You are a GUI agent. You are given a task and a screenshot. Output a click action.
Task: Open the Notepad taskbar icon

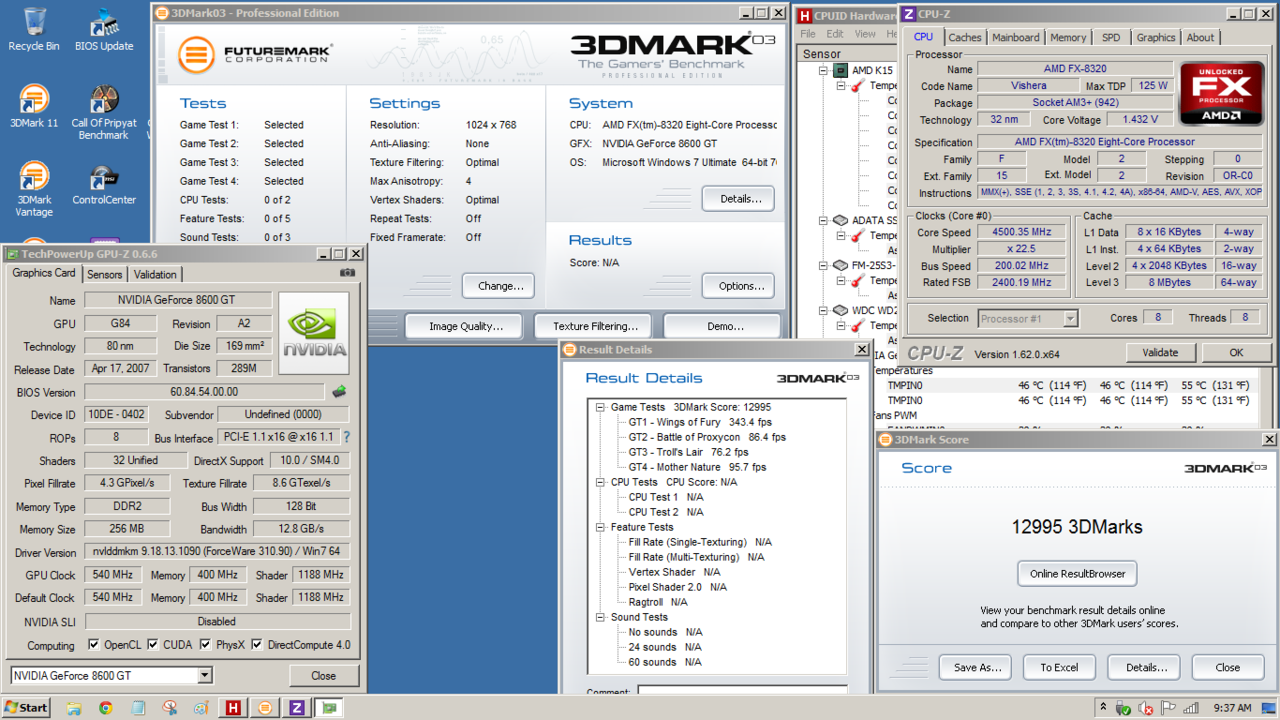coord(137,707)
